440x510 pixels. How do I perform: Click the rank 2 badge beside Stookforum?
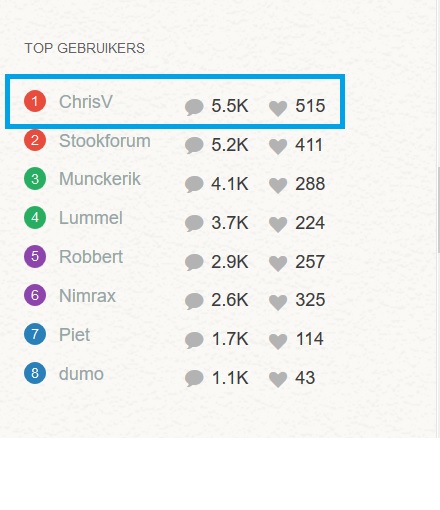tap(35, 140)
